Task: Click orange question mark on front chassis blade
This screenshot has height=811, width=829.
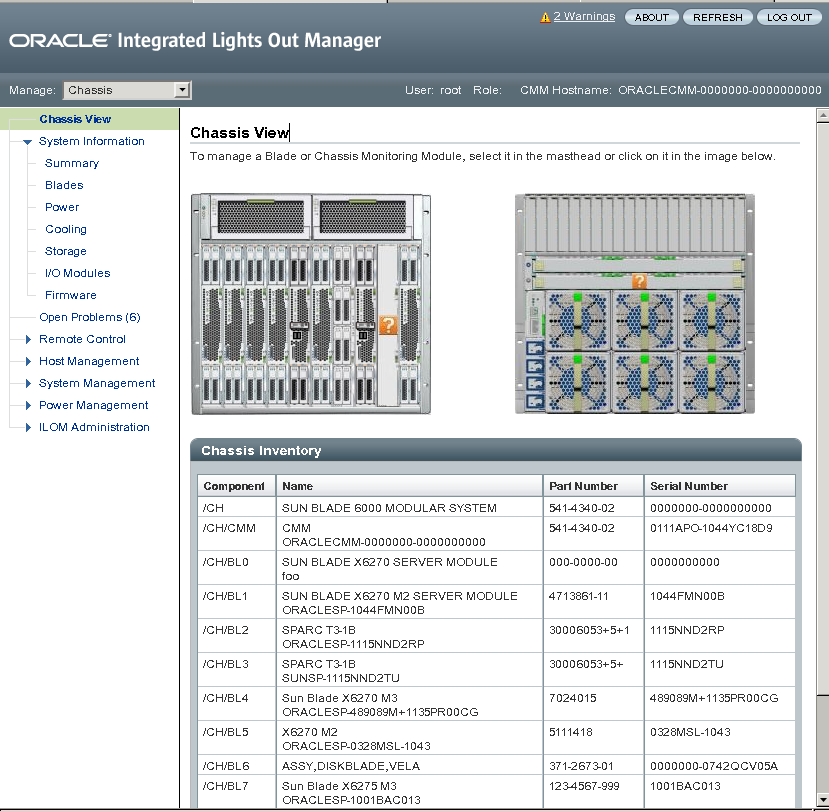Action: pyautogui.click(x=389, y=324)
